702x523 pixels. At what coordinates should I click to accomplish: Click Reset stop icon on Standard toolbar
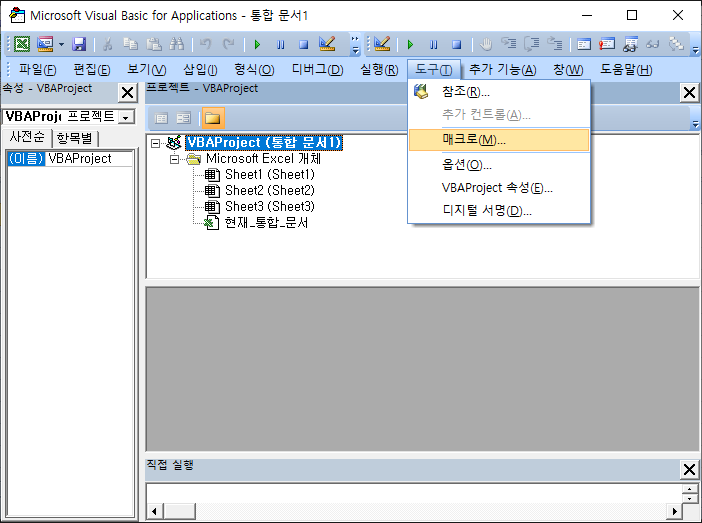coord(304,44)
